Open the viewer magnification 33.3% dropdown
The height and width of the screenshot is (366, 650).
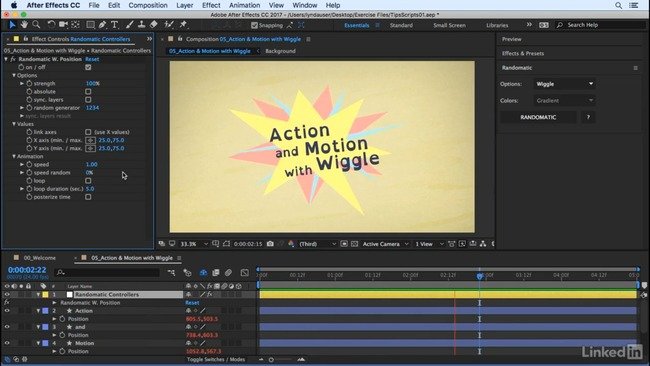[194, 244]
